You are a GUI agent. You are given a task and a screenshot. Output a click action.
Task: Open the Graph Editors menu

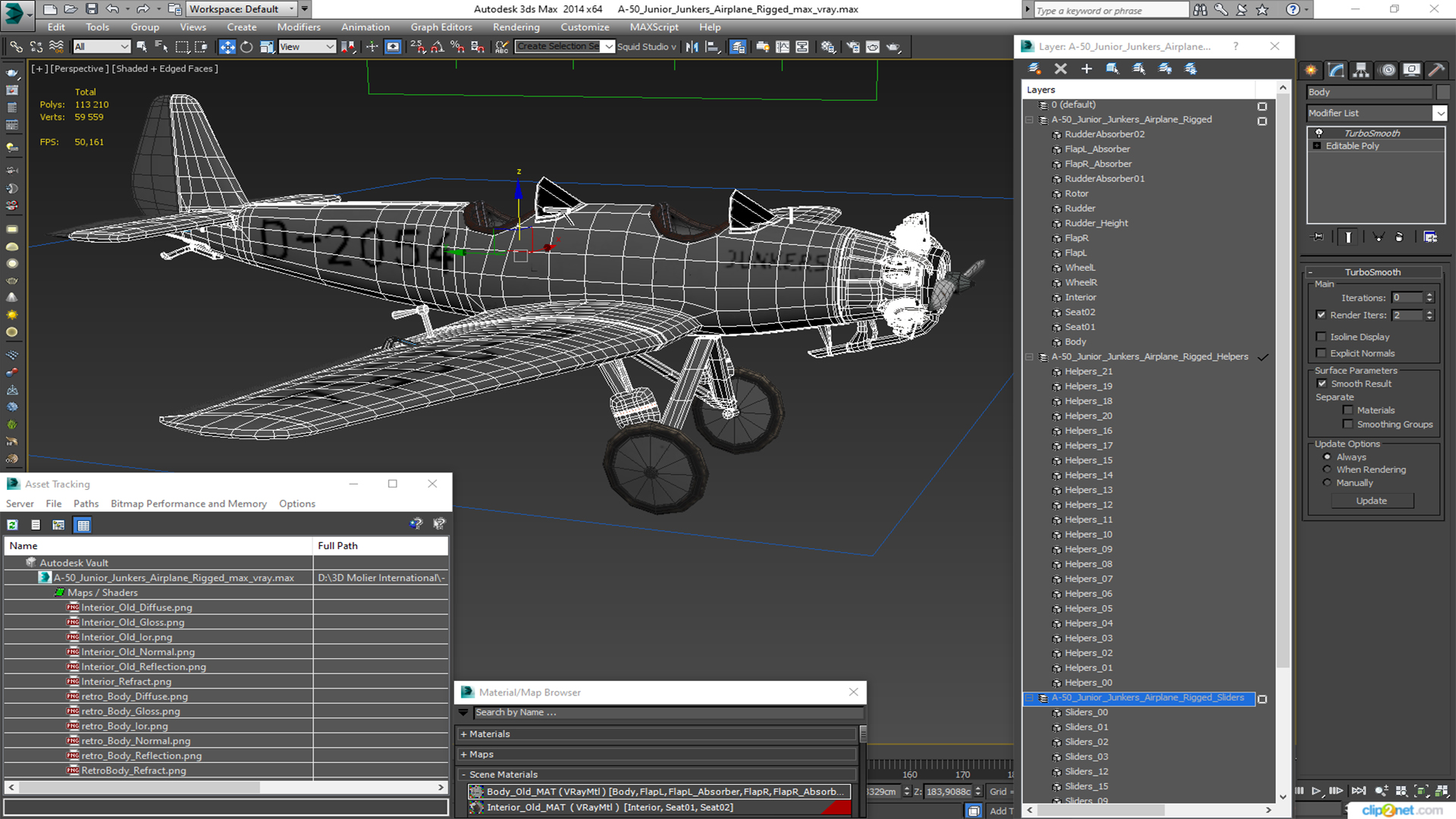(x=441, y=27)
